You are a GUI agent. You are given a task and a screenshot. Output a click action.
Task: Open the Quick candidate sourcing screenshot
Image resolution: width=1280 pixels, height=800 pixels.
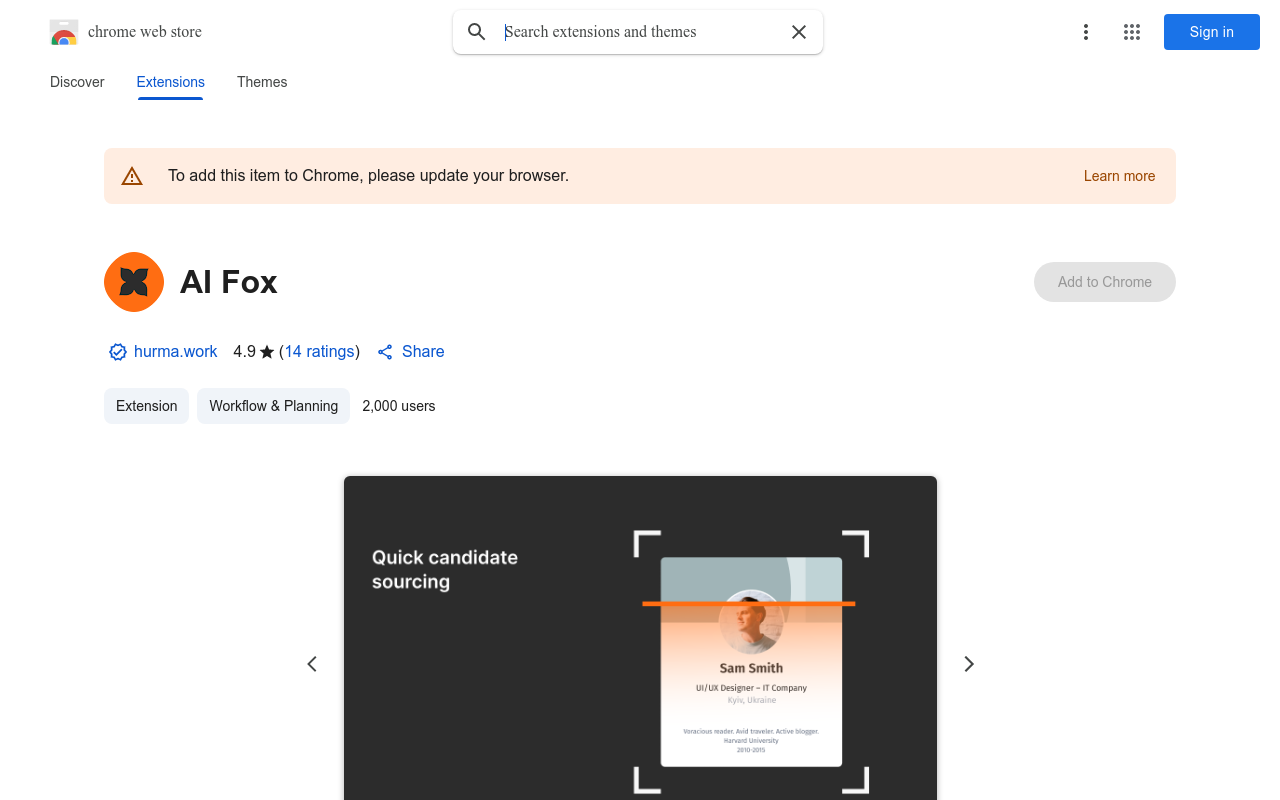(640, 638)
